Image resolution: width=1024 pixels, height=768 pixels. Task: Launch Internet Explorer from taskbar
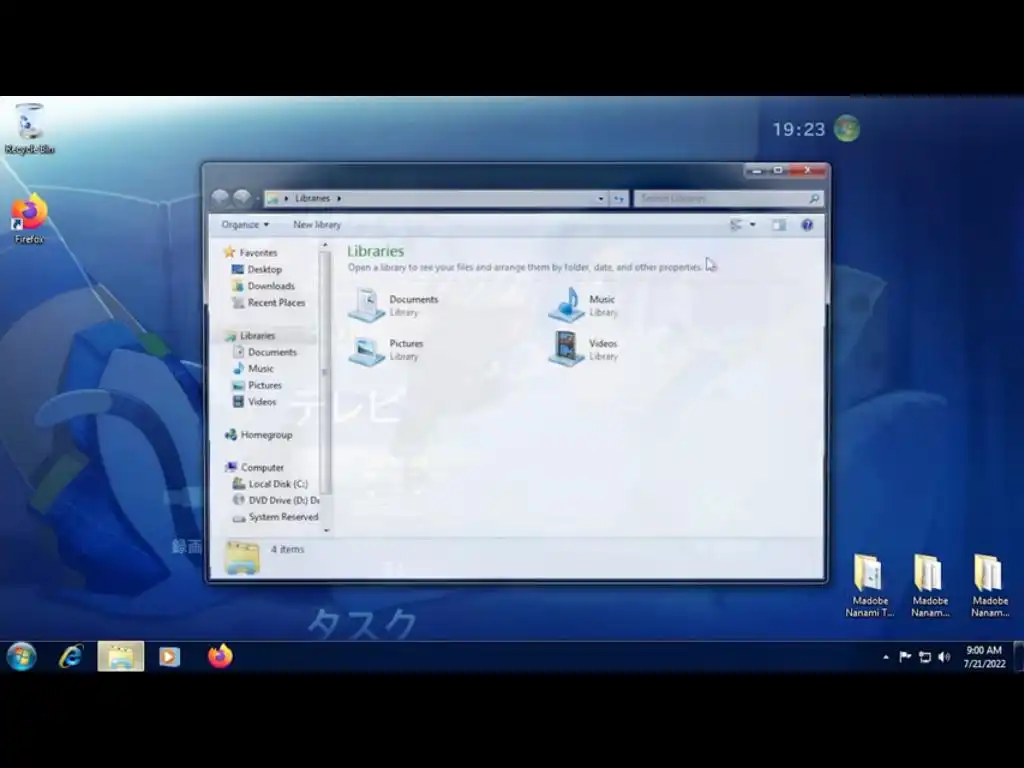pos(71,656)
